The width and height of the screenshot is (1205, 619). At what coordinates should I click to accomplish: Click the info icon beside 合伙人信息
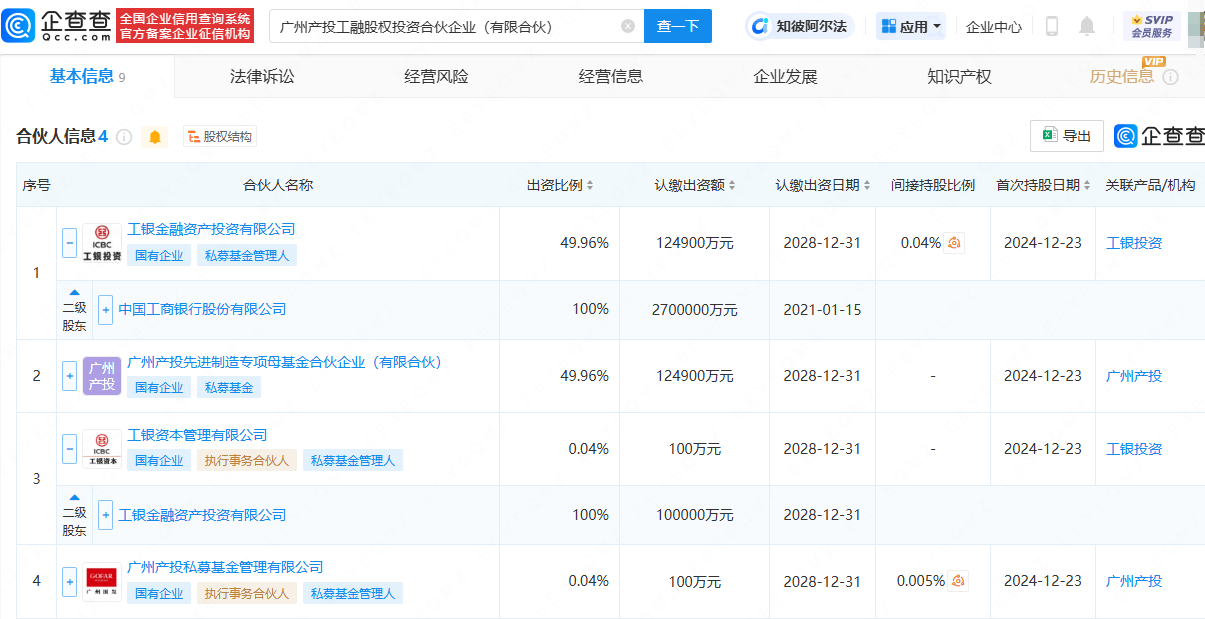(x=124, y=137)
